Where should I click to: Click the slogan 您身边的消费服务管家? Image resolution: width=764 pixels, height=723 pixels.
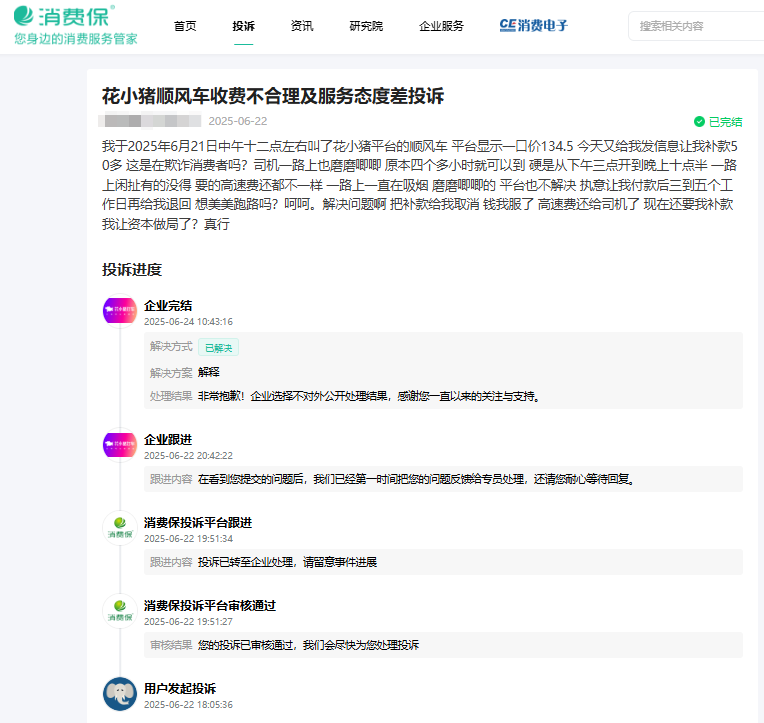[76, 39]
